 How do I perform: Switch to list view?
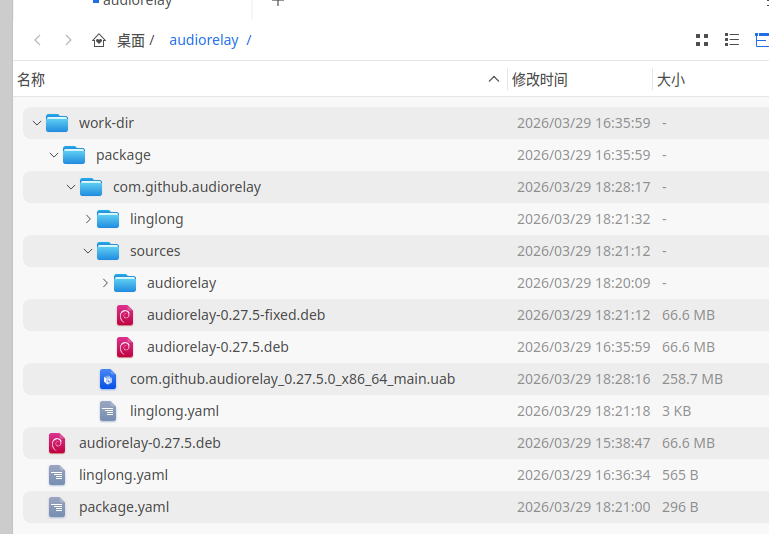732,40
